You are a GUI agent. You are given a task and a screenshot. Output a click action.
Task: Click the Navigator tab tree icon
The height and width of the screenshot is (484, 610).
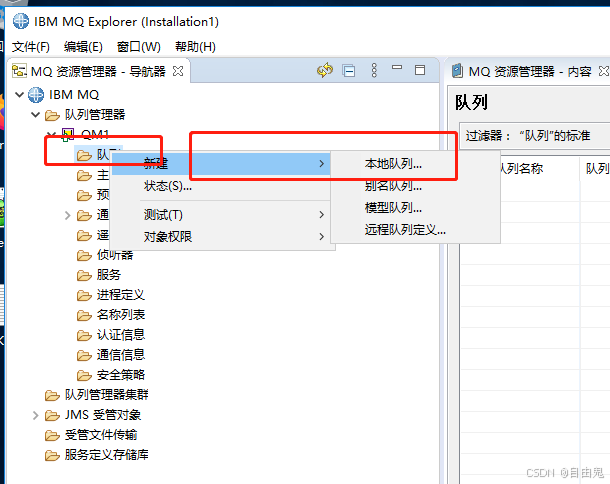coord(19,71)
